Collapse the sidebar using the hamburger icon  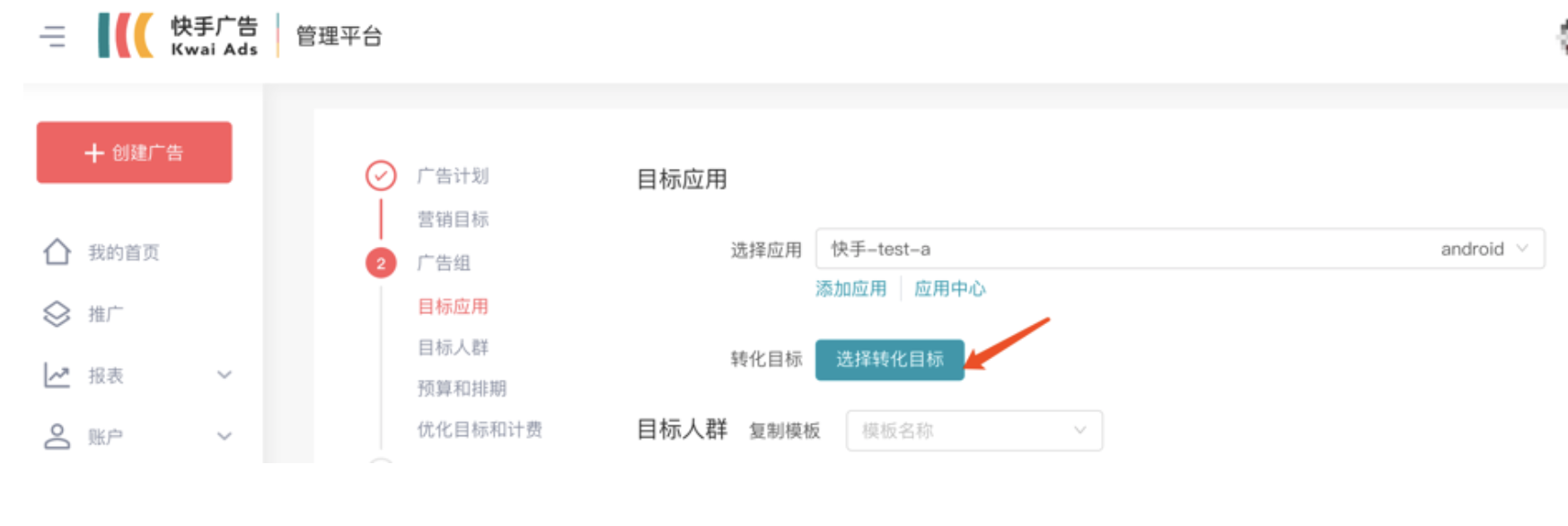pyautogui.click(x=52, y=37)
